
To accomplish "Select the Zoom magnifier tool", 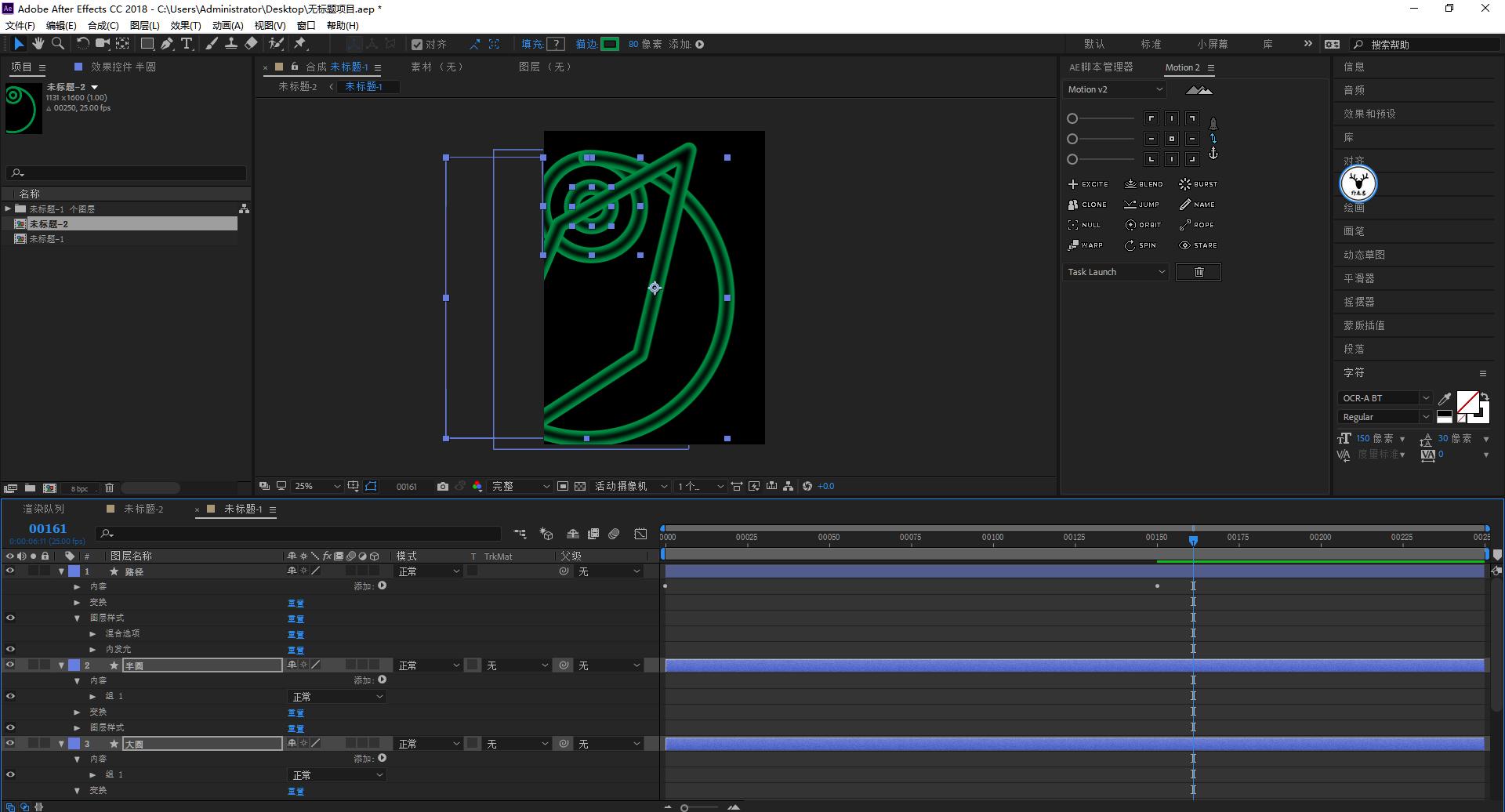I will point(57,44).
